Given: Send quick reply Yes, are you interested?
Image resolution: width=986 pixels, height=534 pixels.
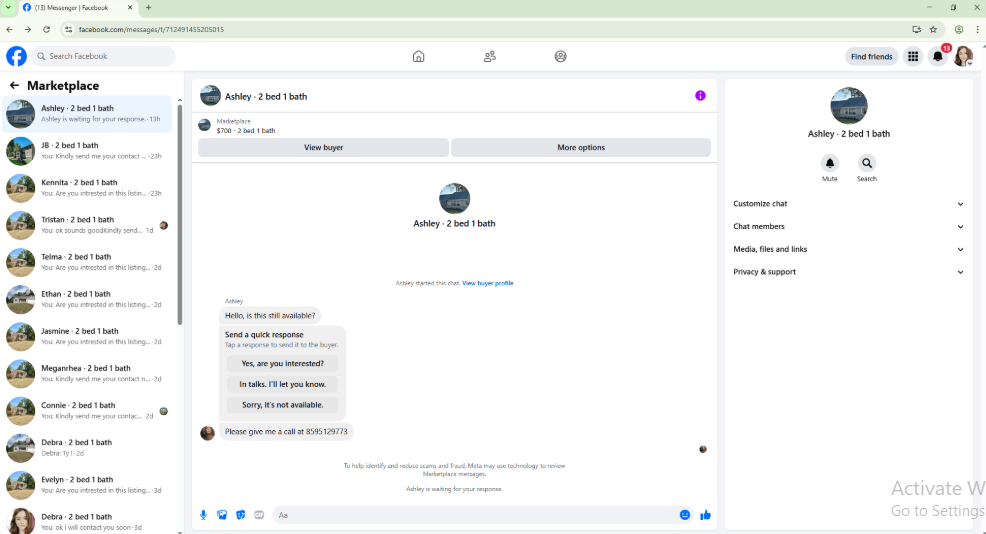Looking at the screenshot, I should 282,364.
